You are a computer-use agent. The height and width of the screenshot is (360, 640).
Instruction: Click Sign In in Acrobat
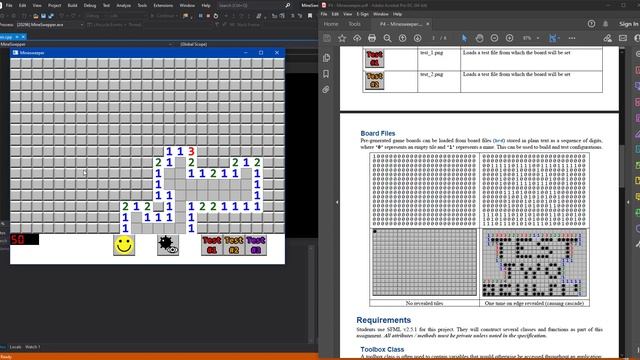pyautogui.click(x=628, y=24)
